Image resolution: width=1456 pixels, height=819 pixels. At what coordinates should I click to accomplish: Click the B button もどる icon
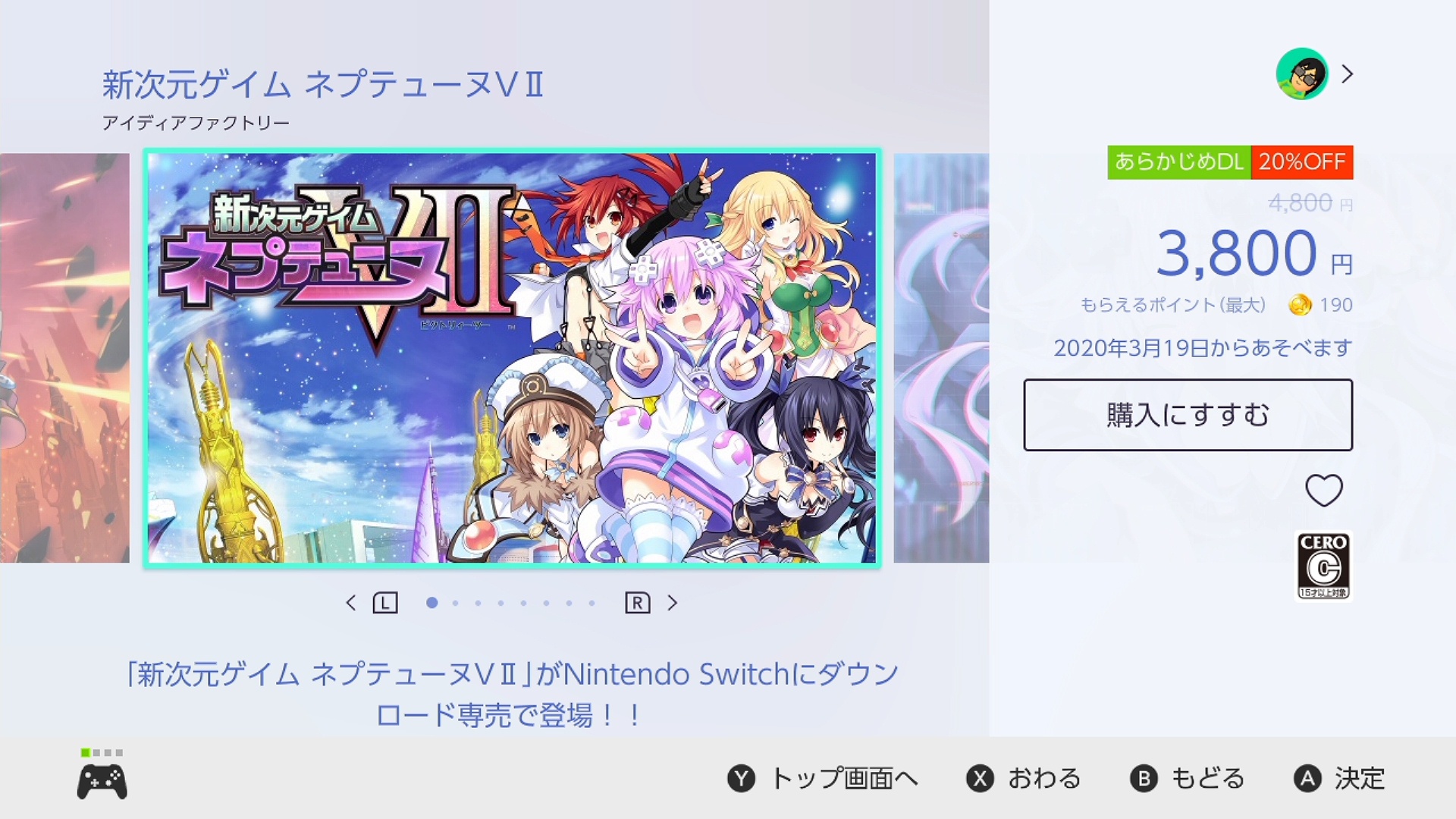point(1144,779)
